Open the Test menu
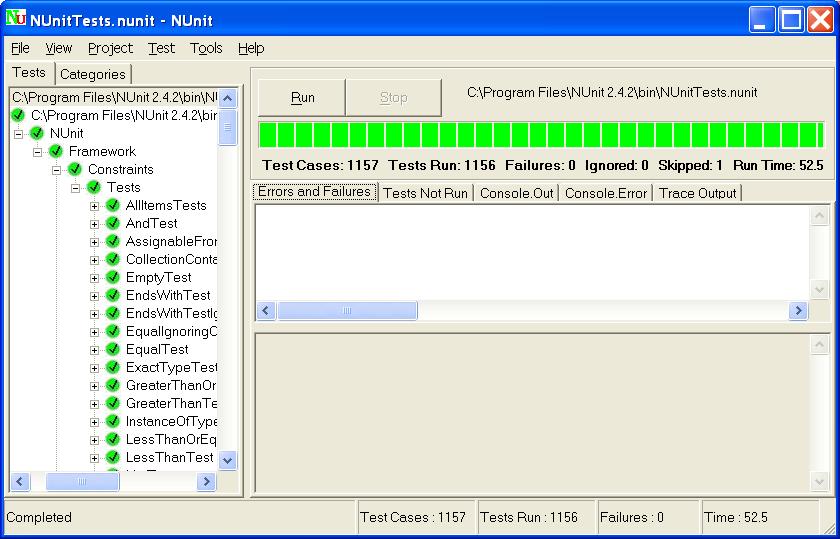This screenshot has height=539, width=840. click(x=161, y=48)
